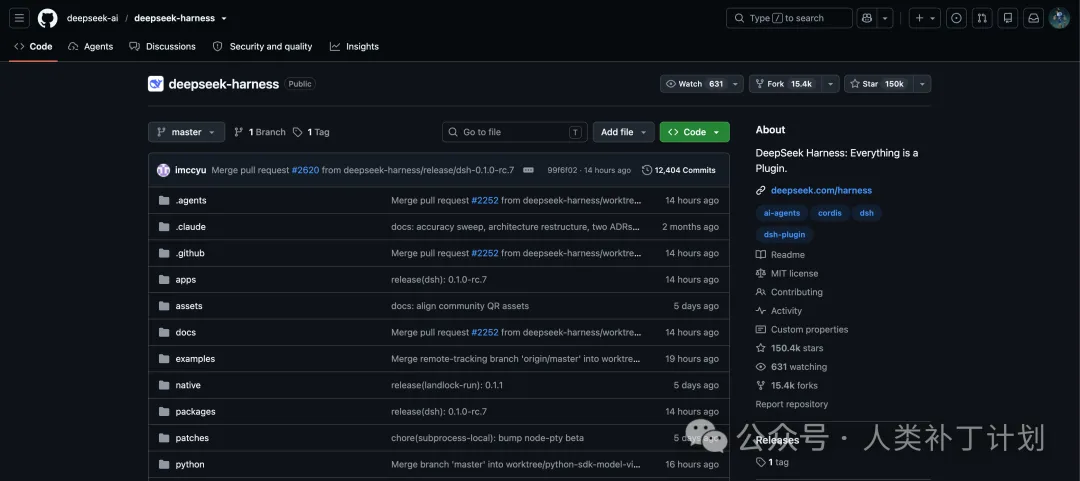Open the Insights tab
This screenshot has width=1080, height=481.
354,47
